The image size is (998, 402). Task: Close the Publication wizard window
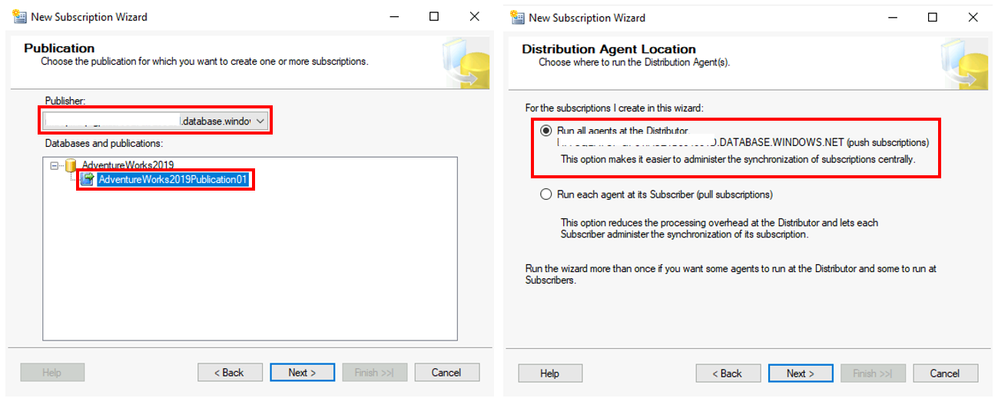click(x=474, y=17)
